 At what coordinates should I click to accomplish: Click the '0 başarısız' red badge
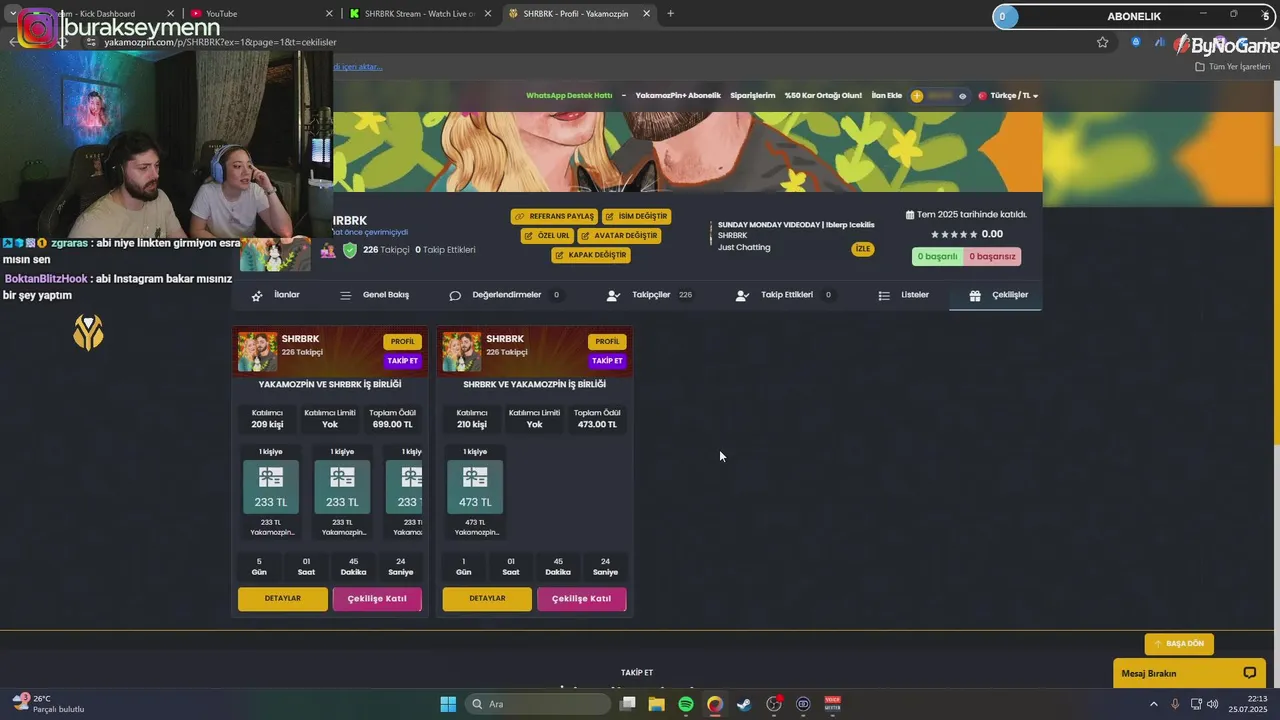(992, 256)
